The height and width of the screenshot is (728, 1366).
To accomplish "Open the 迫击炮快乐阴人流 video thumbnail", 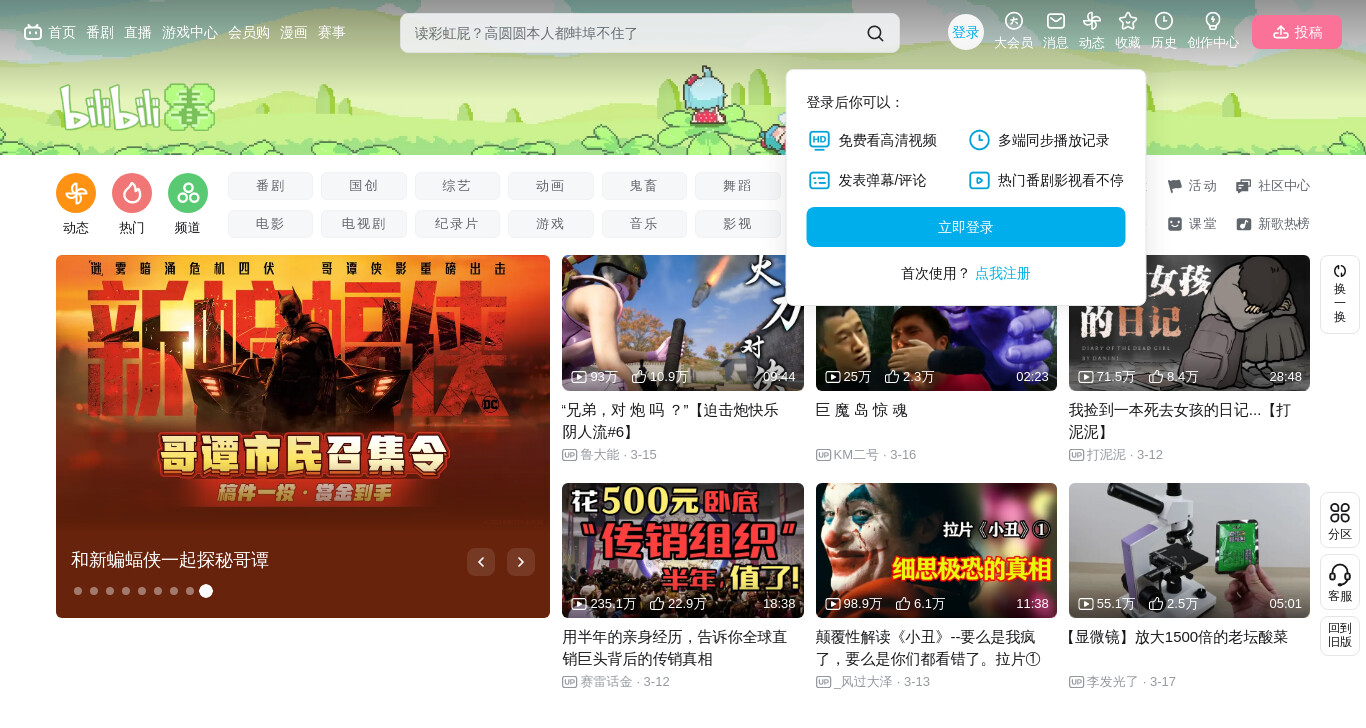I will click(683, 323).
